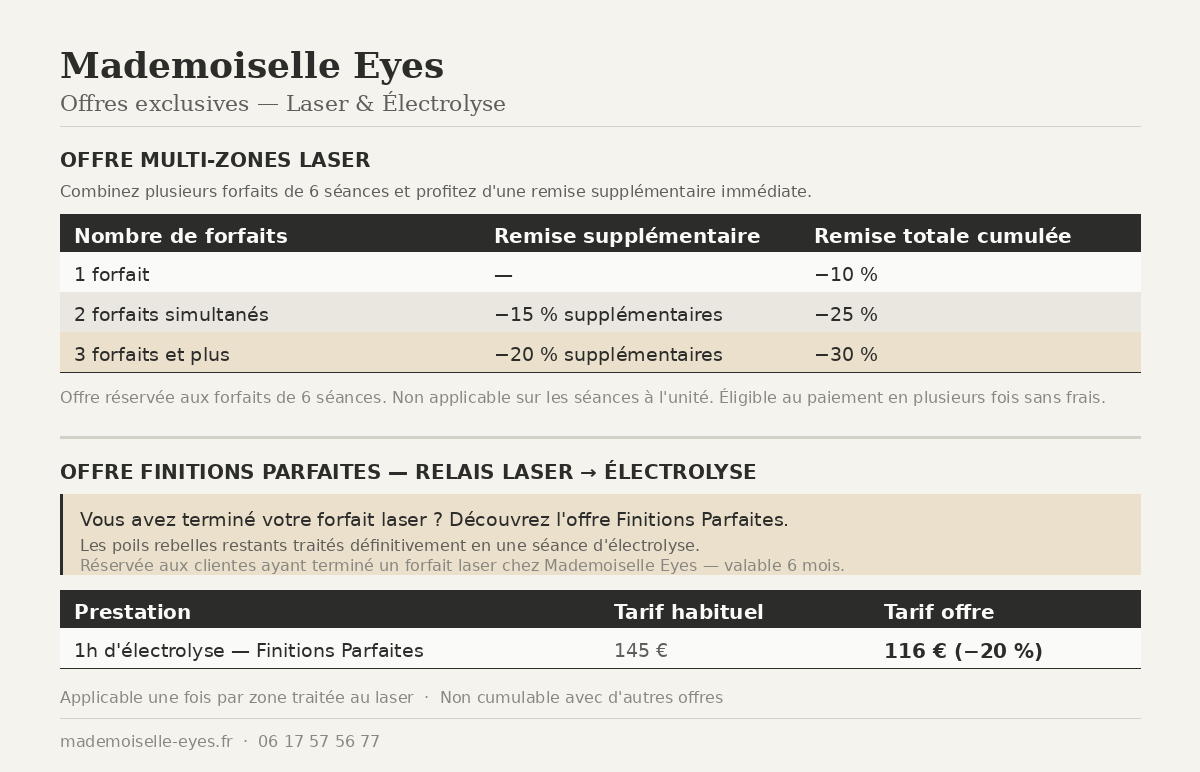Viewport: 1200px width, 772px height.
Task: Click the −25 % cumulative discount cell
Action: [x=845, y=314]
